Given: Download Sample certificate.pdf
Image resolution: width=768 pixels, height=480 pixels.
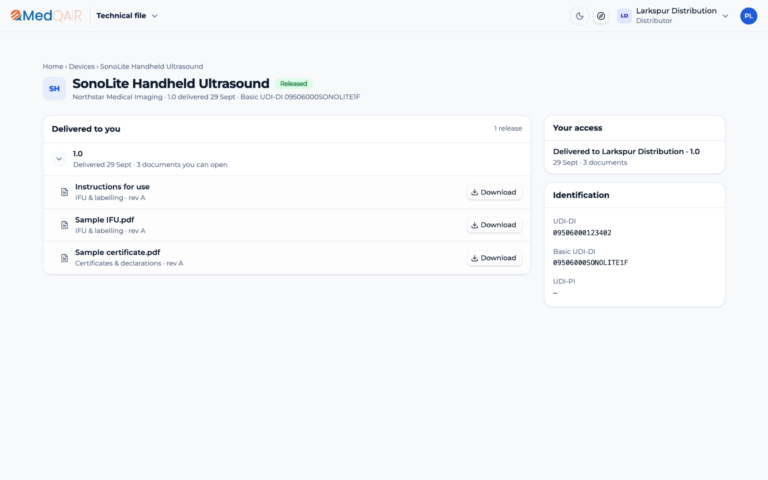Looking at the screenshot, I should tap(494, 258).
